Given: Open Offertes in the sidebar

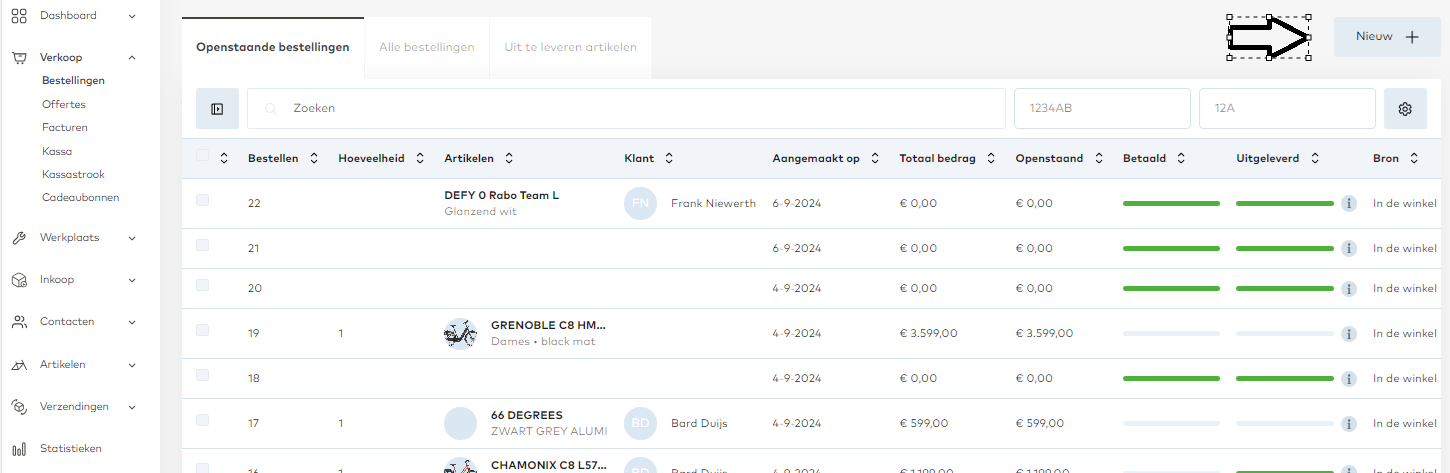Looking at the screenshot, I should click(x=64, y=104).
